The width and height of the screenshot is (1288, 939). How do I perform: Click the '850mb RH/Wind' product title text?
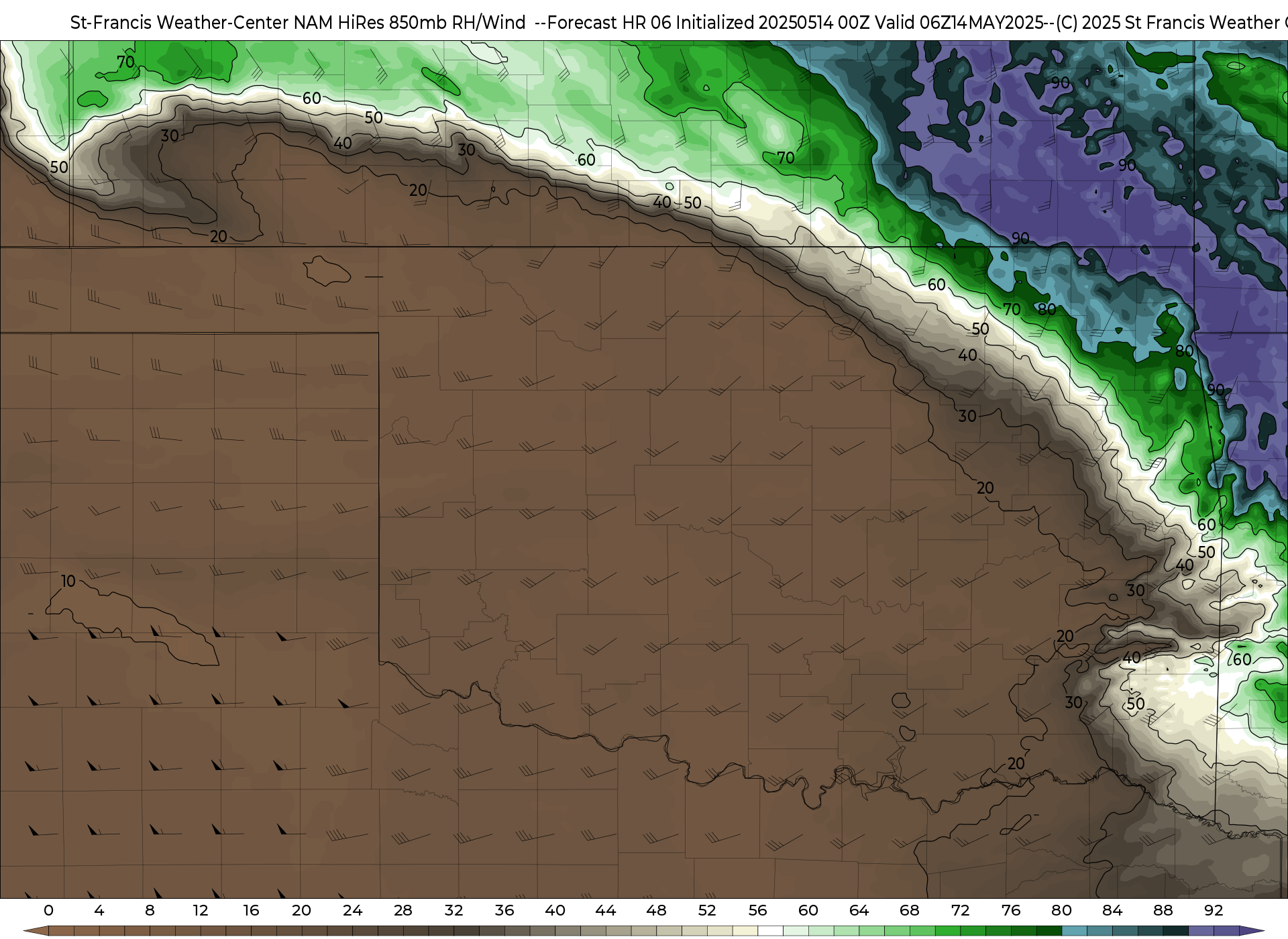pyautogui.click(x=458, y=23)
